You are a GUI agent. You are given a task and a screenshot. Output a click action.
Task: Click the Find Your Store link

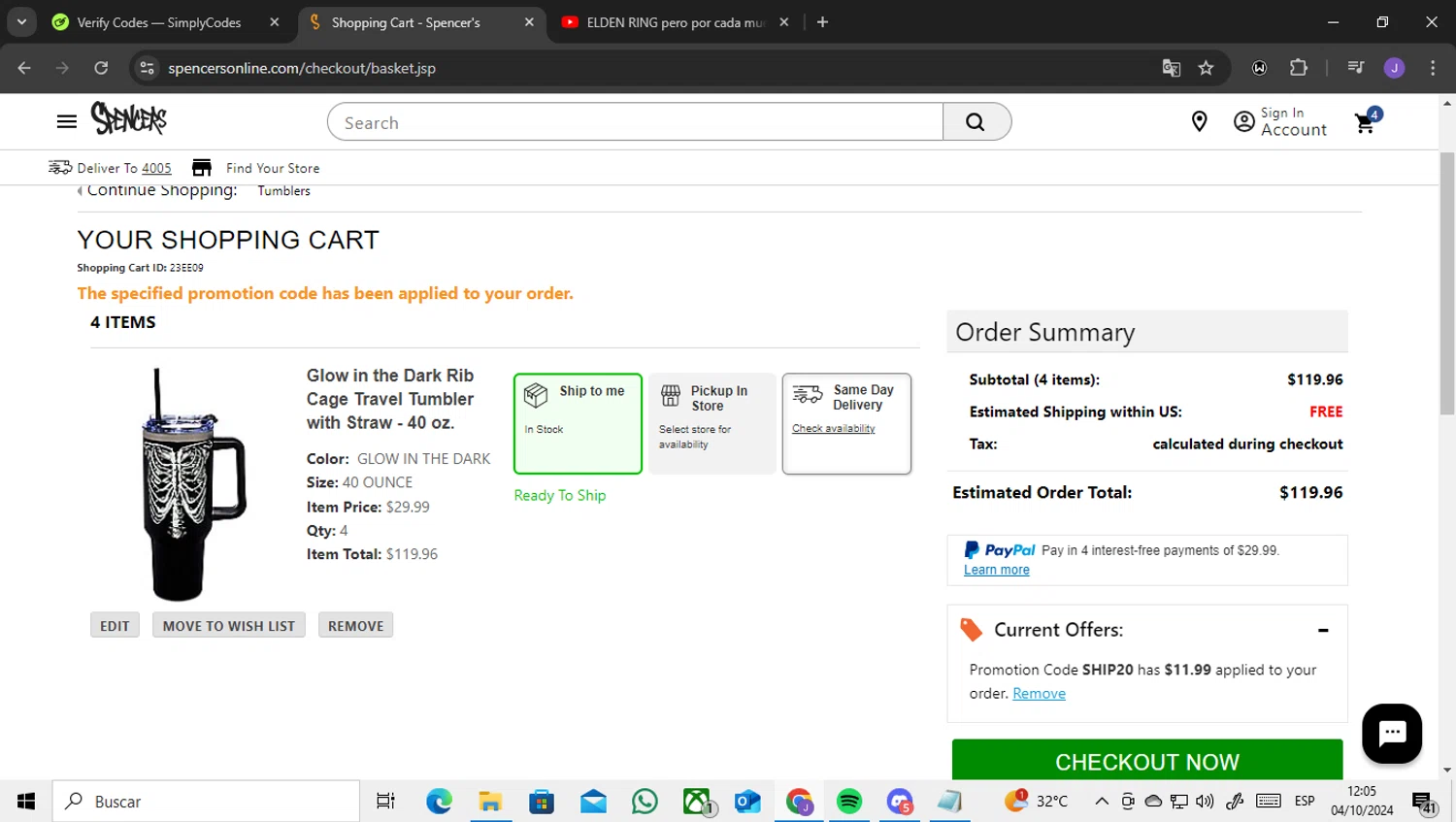(273, 168)
